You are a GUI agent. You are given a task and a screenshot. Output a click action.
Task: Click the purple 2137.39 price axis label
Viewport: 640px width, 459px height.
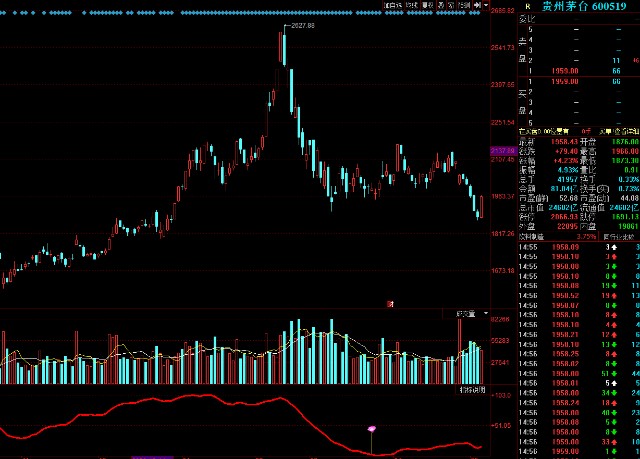click(502, 150)
